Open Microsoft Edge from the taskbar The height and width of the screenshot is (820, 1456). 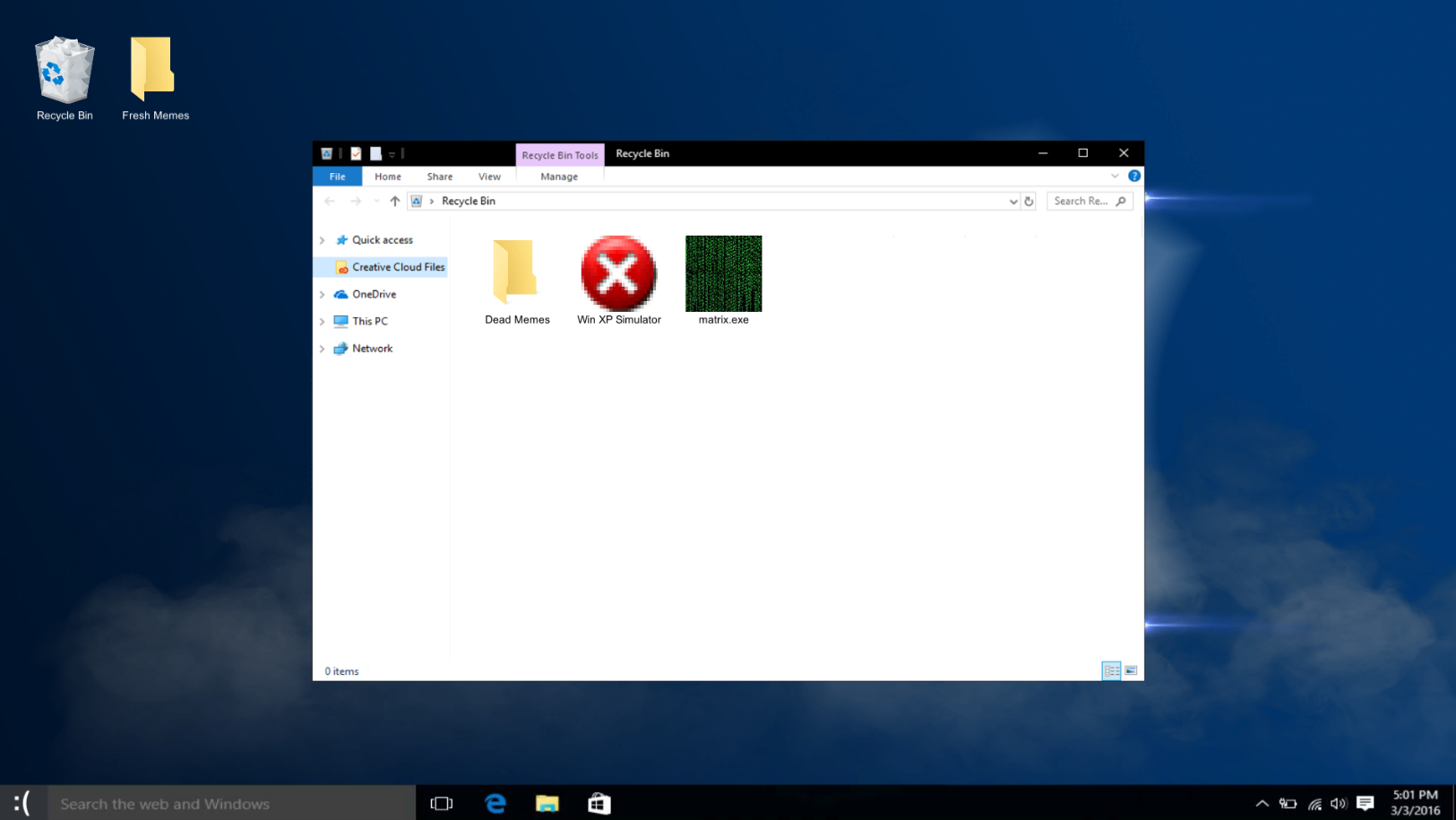point(495,802)
